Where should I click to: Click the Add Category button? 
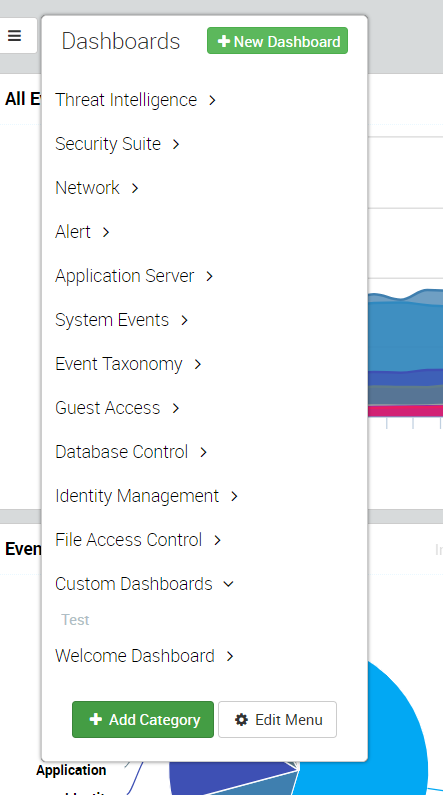(x=143, y=719)
